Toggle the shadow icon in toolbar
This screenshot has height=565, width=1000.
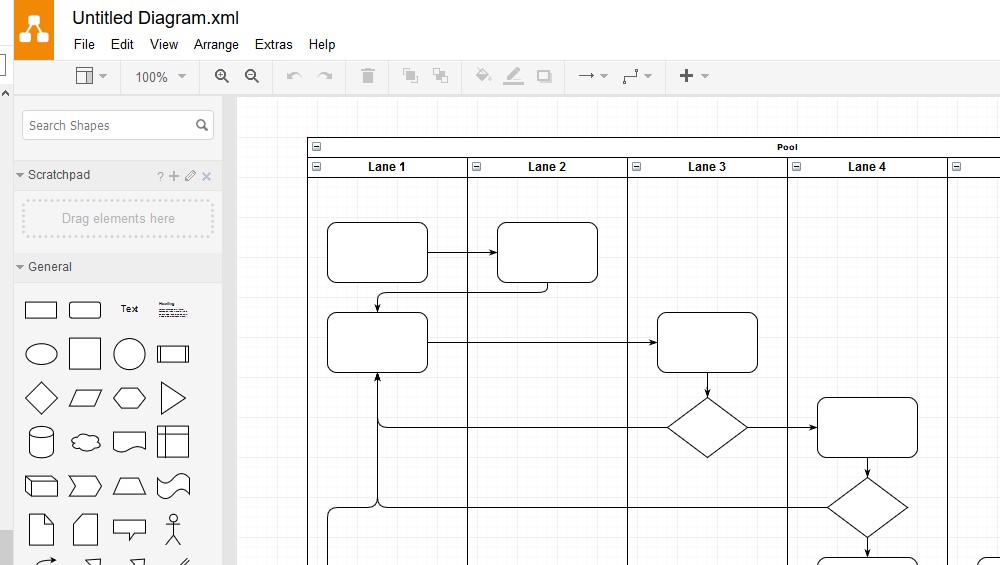pyautogui.click(x=544, y=77)
